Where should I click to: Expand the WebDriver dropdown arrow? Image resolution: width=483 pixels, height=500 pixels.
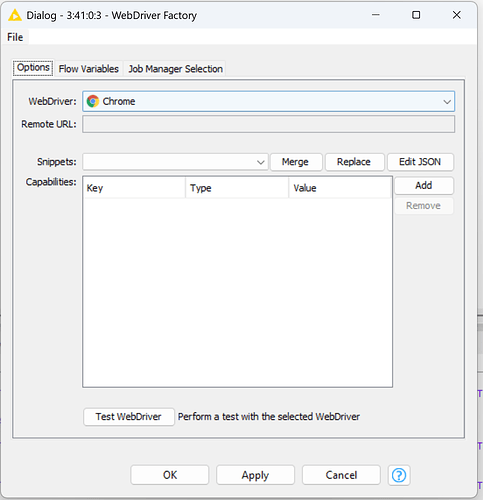coord(447,102)
